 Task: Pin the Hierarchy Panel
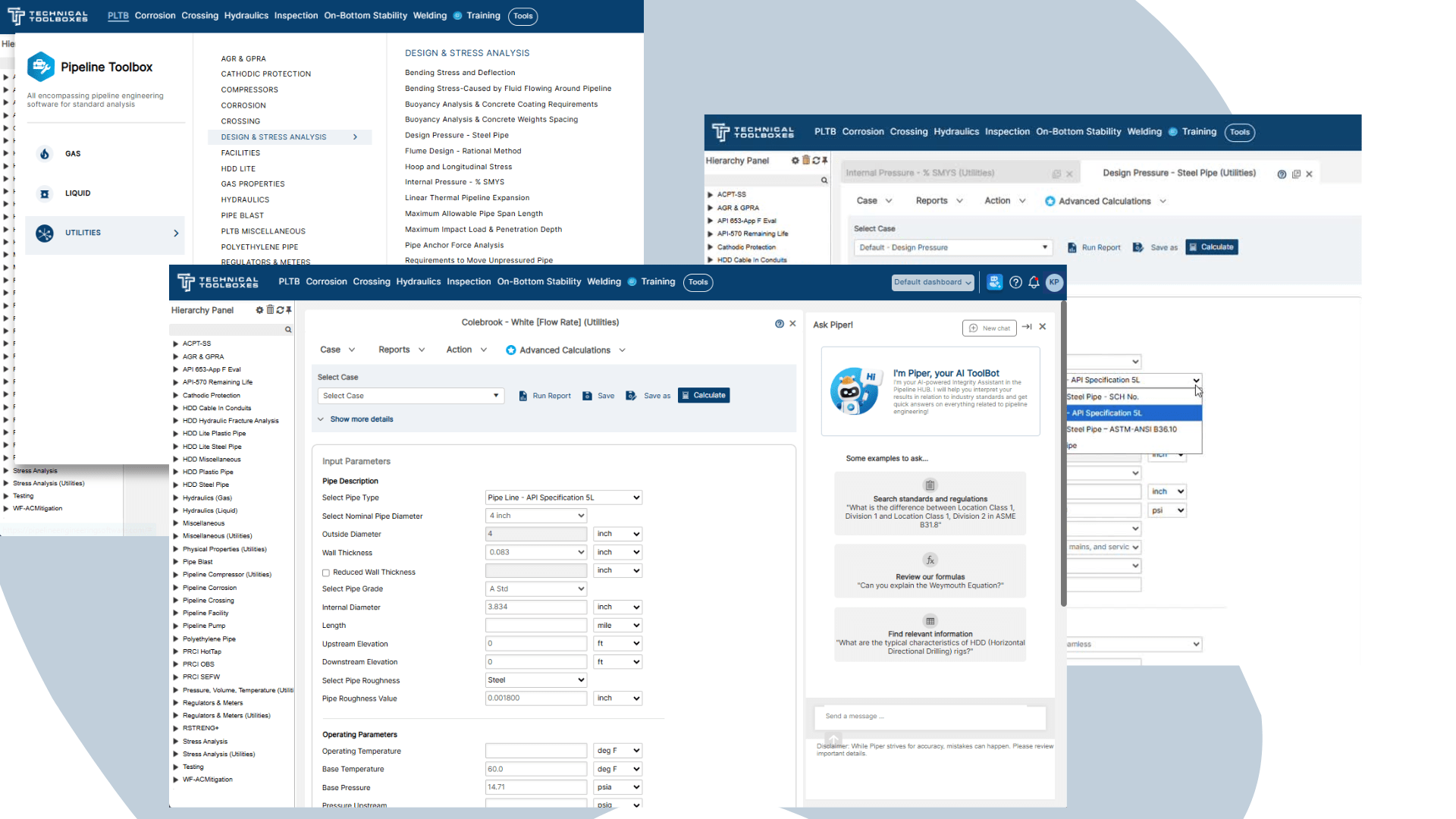pos(288,309)
